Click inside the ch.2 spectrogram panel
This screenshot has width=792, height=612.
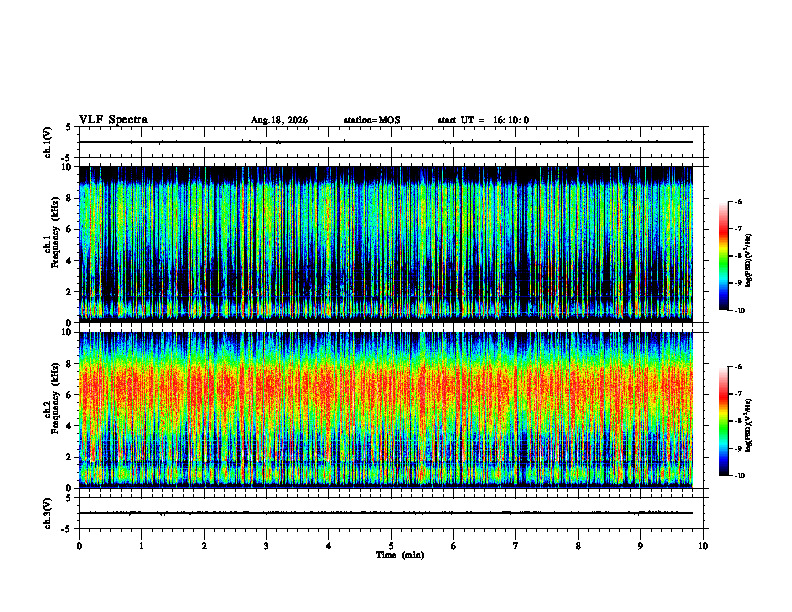386,410
